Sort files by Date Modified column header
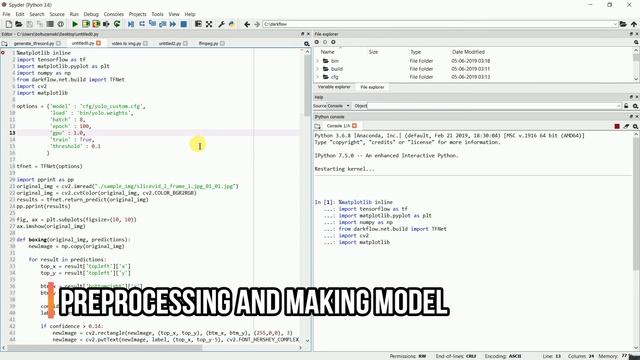This screenshot has width=640, height=360. coord(468,52)
